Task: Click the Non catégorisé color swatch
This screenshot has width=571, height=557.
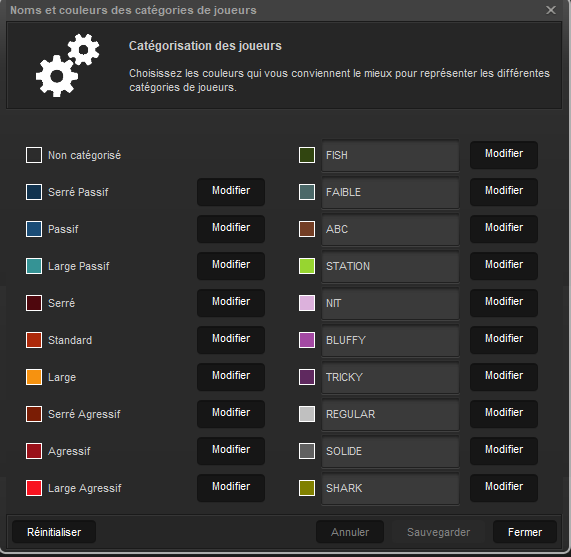Action: click(x=34, y=155)
